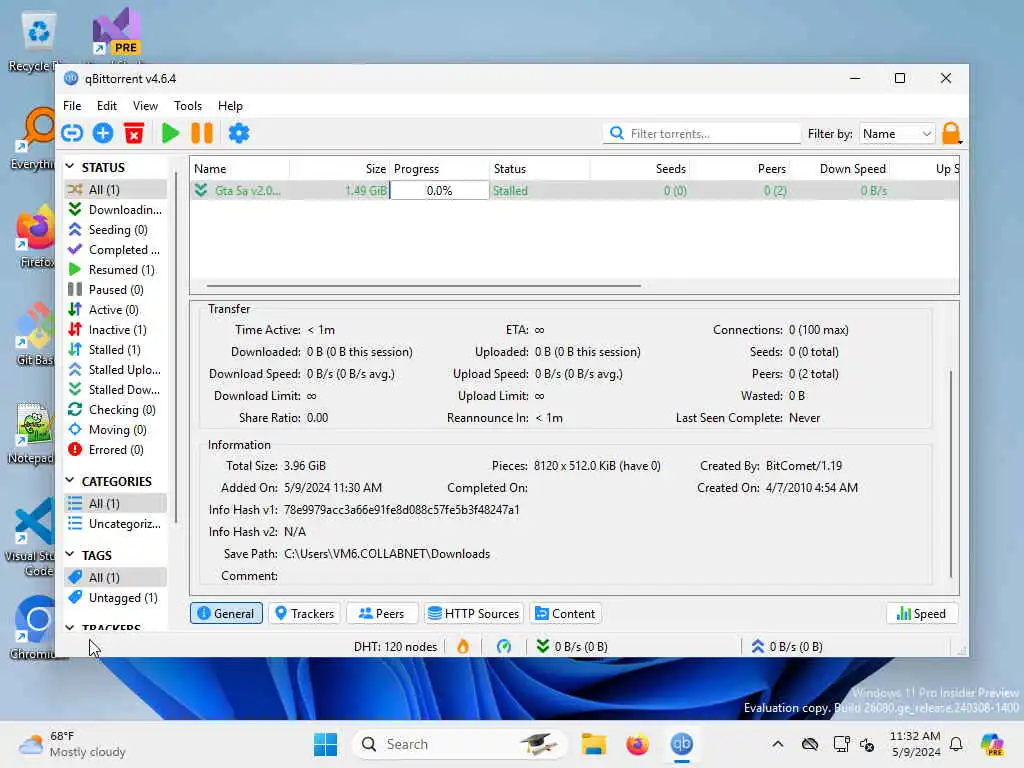The height and width of the screenshot is (768, 1024).
Task: Select All (1) under STATUS
Action: 115,189
